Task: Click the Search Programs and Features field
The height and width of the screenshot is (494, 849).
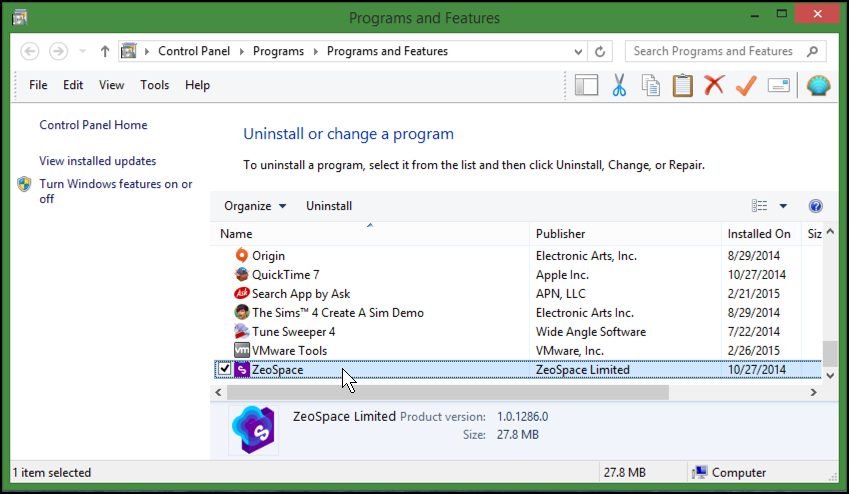Action: pos(726,51)
